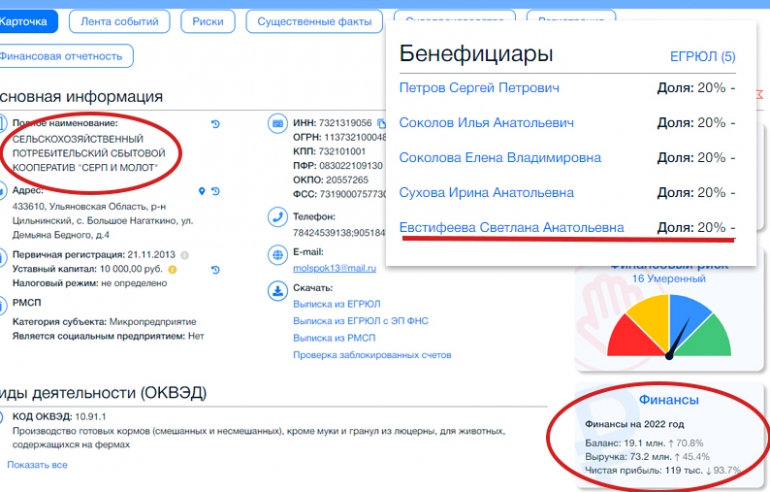This screenshot has height=492, width=770.
Task: Open beneficiary Петров Сергей Петрович
Action: click(x=479, y=88)
